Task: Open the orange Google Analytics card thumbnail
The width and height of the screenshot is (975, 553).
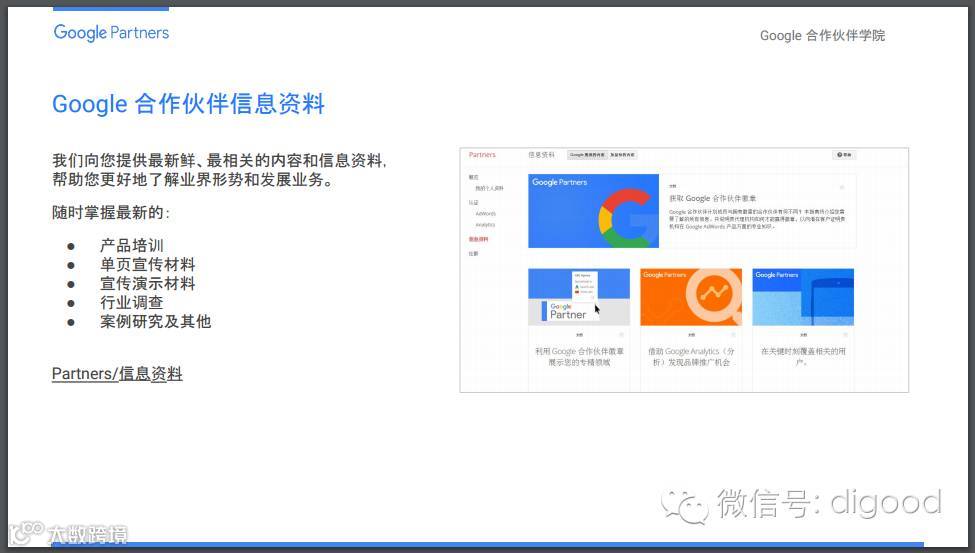Action: tap(691, 297)
